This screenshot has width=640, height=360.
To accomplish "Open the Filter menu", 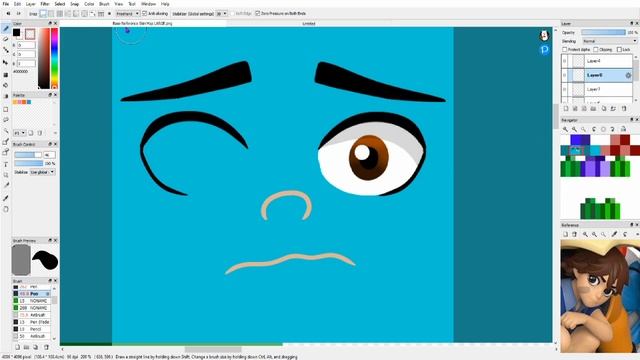I will [x=44, y=4].
